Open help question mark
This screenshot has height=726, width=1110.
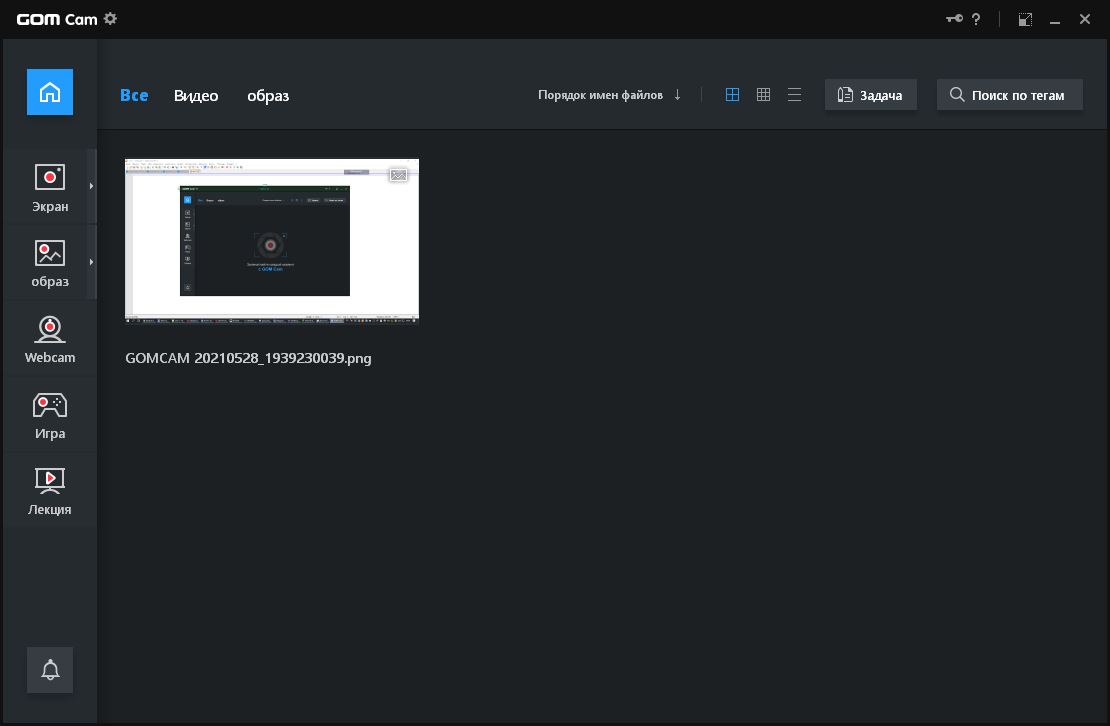coord(976,19)
